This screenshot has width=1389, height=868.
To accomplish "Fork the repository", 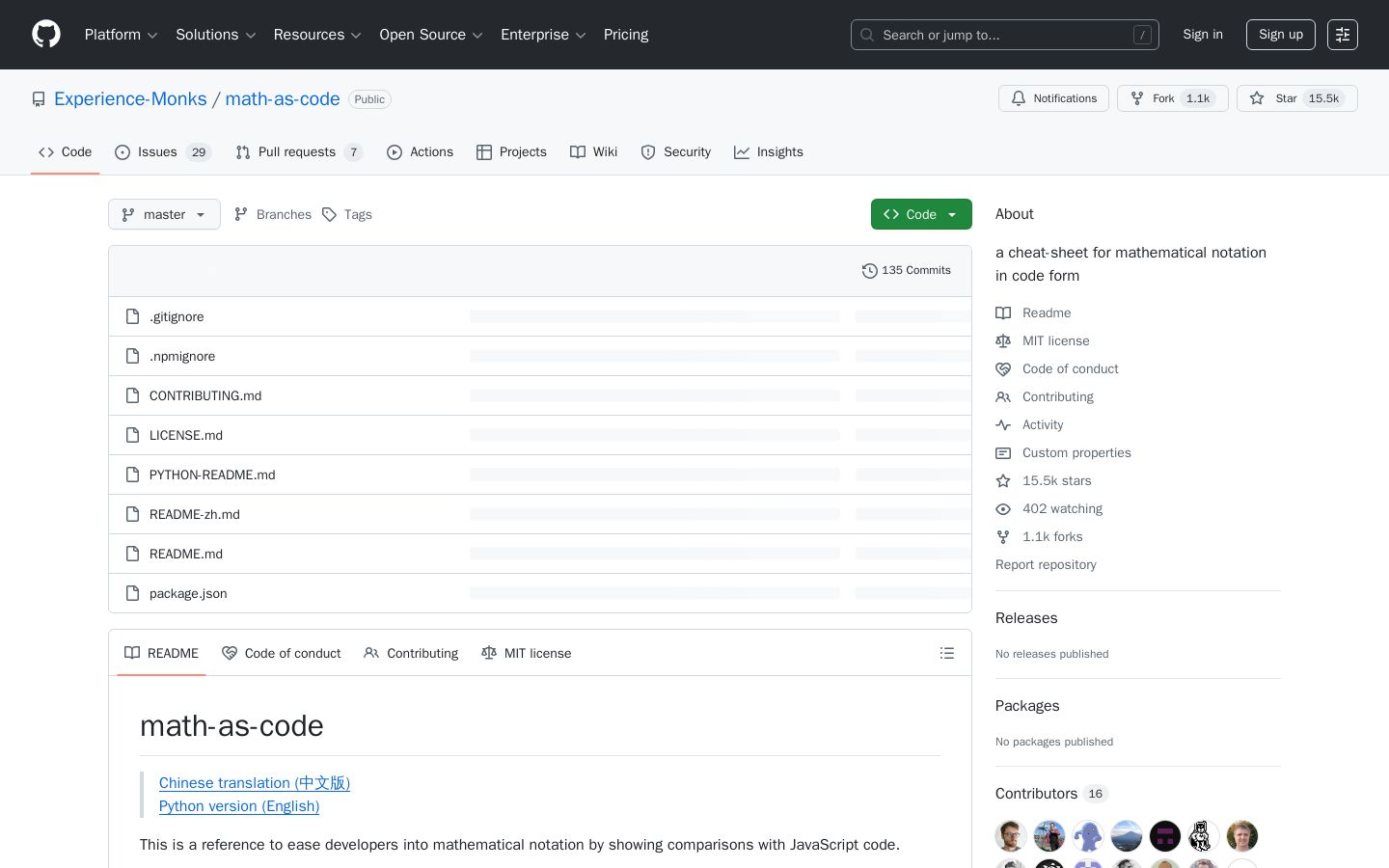I will (1172, 98).
